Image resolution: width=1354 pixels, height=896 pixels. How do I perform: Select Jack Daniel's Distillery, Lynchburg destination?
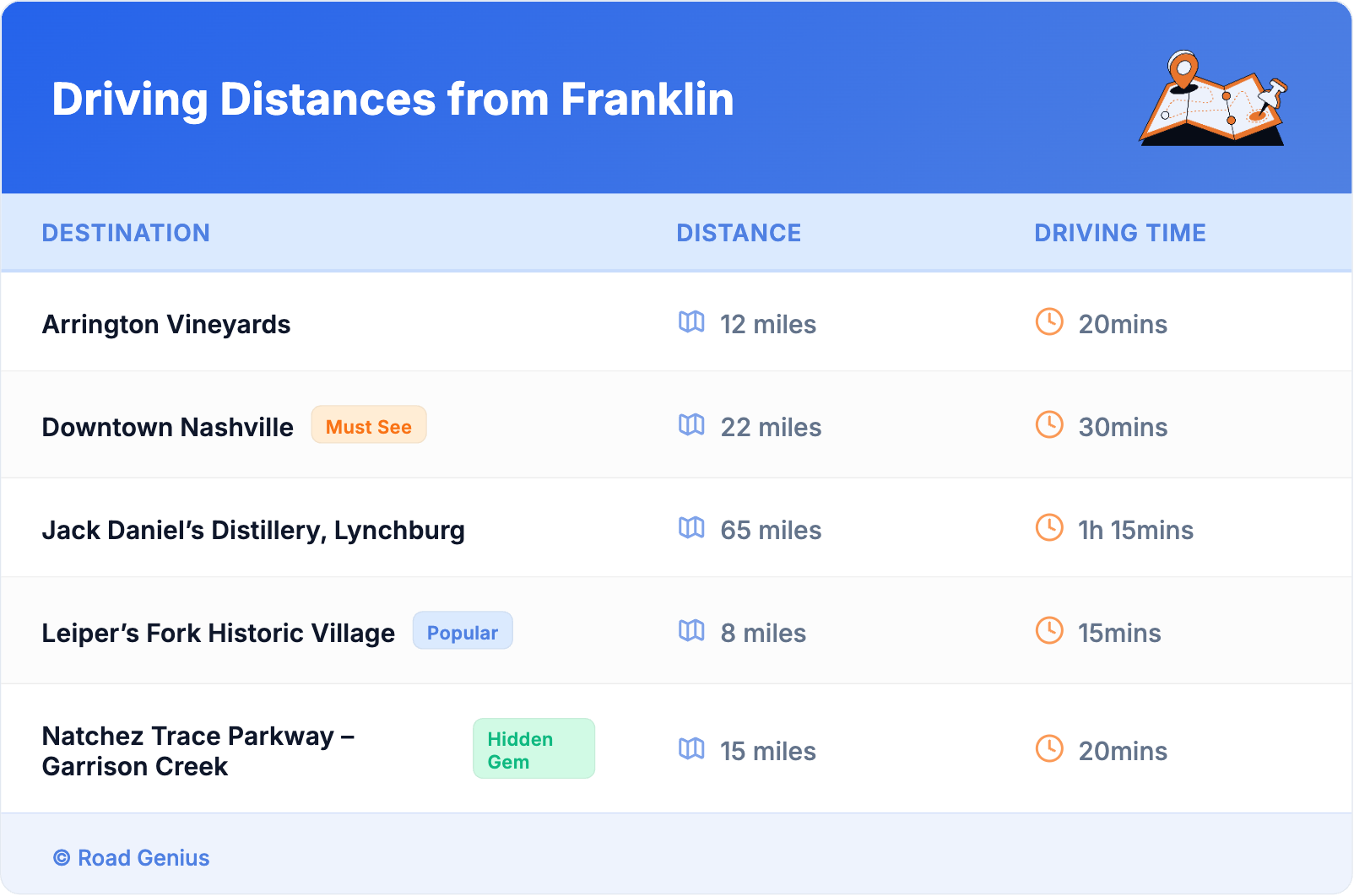point(253,530)
